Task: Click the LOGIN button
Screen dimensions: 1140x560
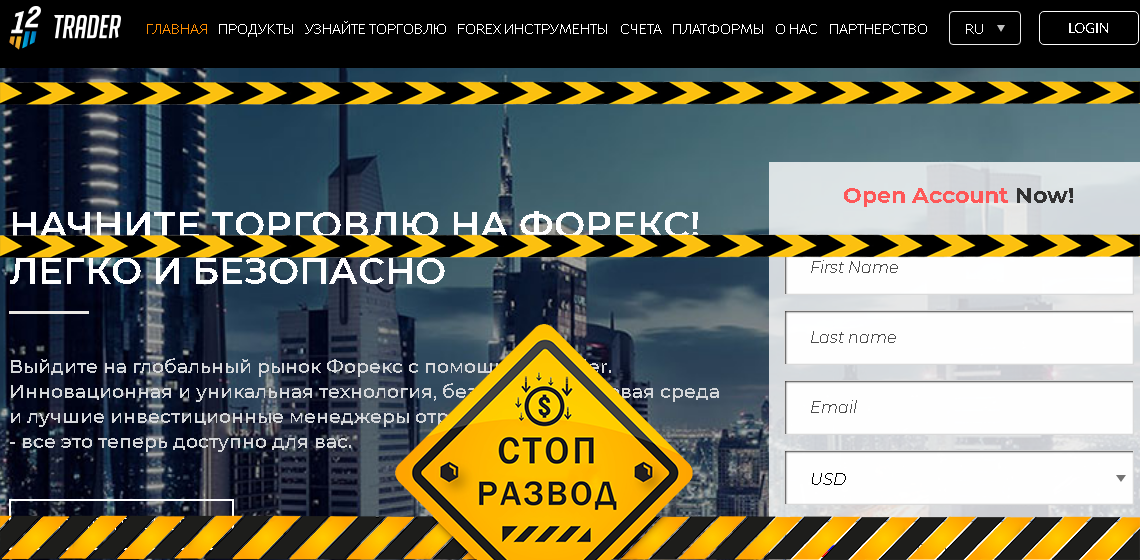Action: 1088,28
